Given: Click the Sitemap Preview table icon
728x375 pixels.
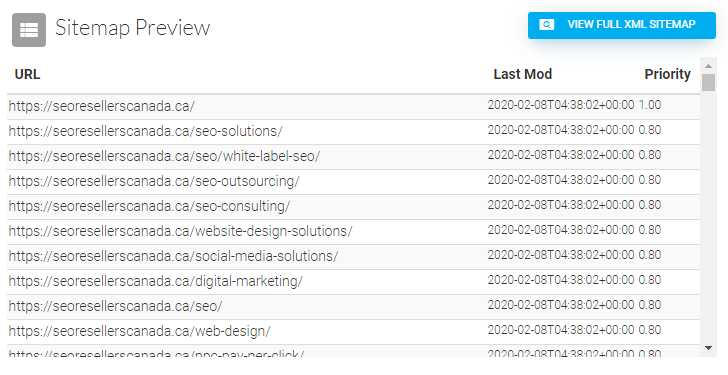Looking at the screenshot, I should tap(29, 30).
